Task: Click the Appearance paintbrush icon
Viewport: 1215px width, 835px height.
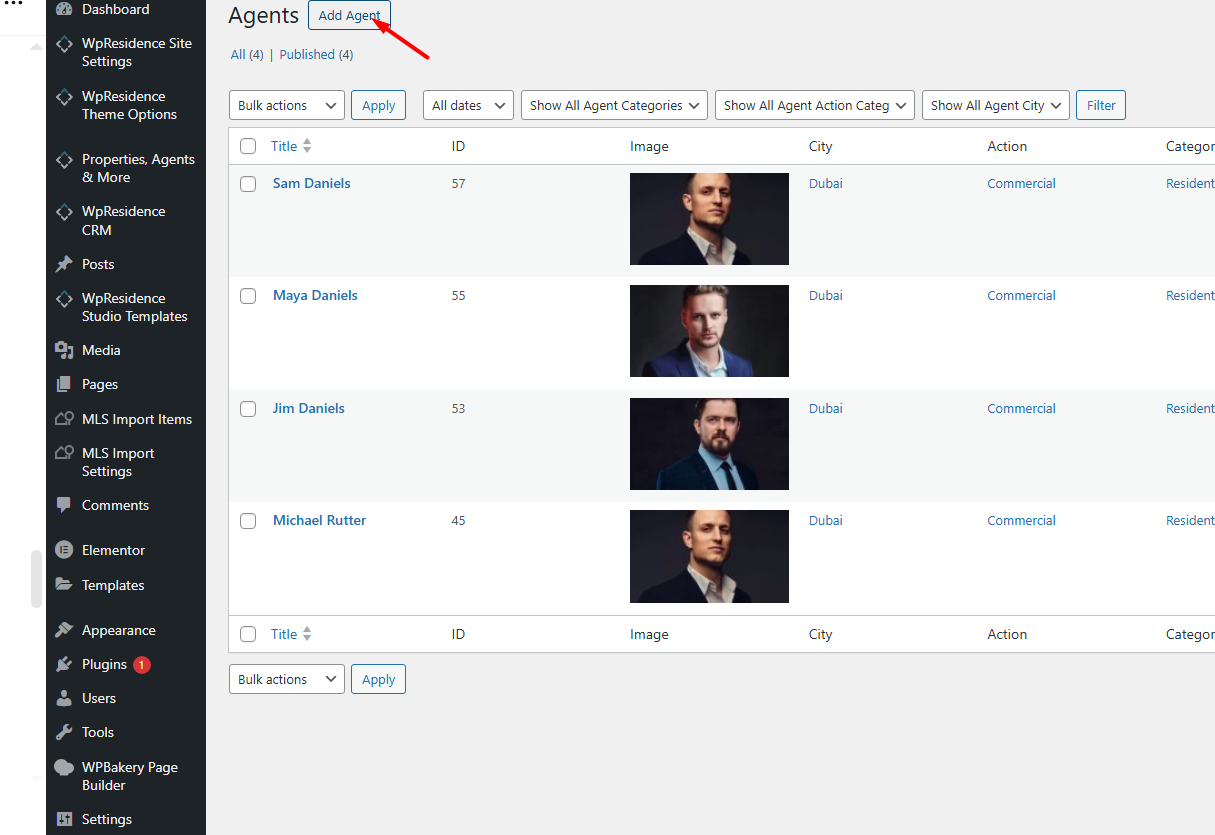Action: click(x=64, y=630)
